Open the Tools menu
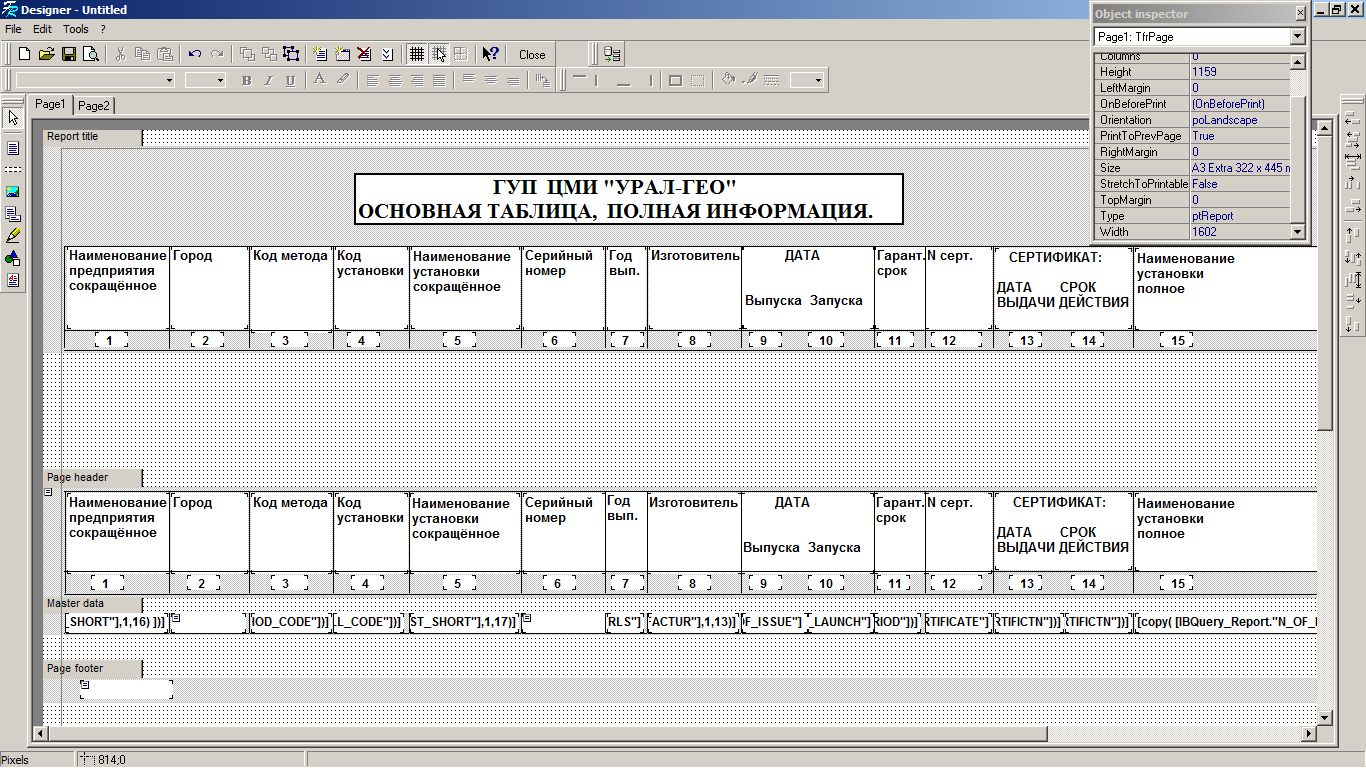1366x768 pixels. 76,30
